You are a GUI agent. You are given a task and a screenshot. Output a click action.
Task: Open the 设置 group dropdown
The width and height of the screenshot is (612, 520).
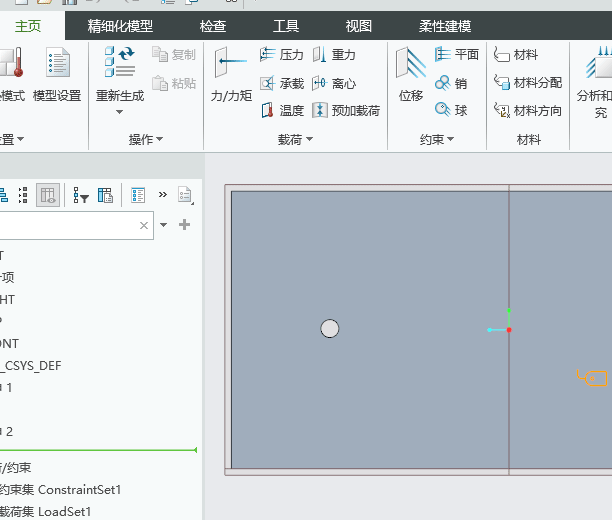[12, 139]
